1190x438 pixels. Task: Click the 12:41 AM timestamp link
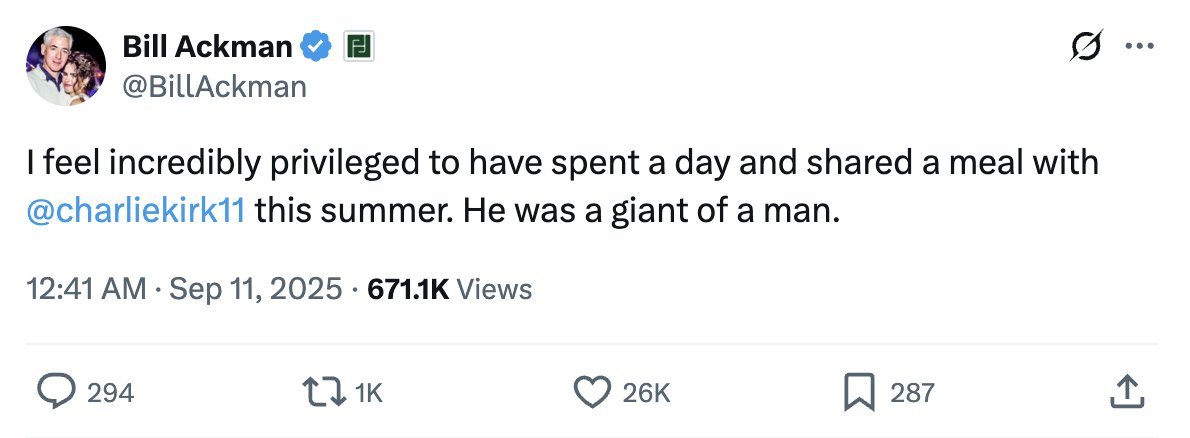88,290
